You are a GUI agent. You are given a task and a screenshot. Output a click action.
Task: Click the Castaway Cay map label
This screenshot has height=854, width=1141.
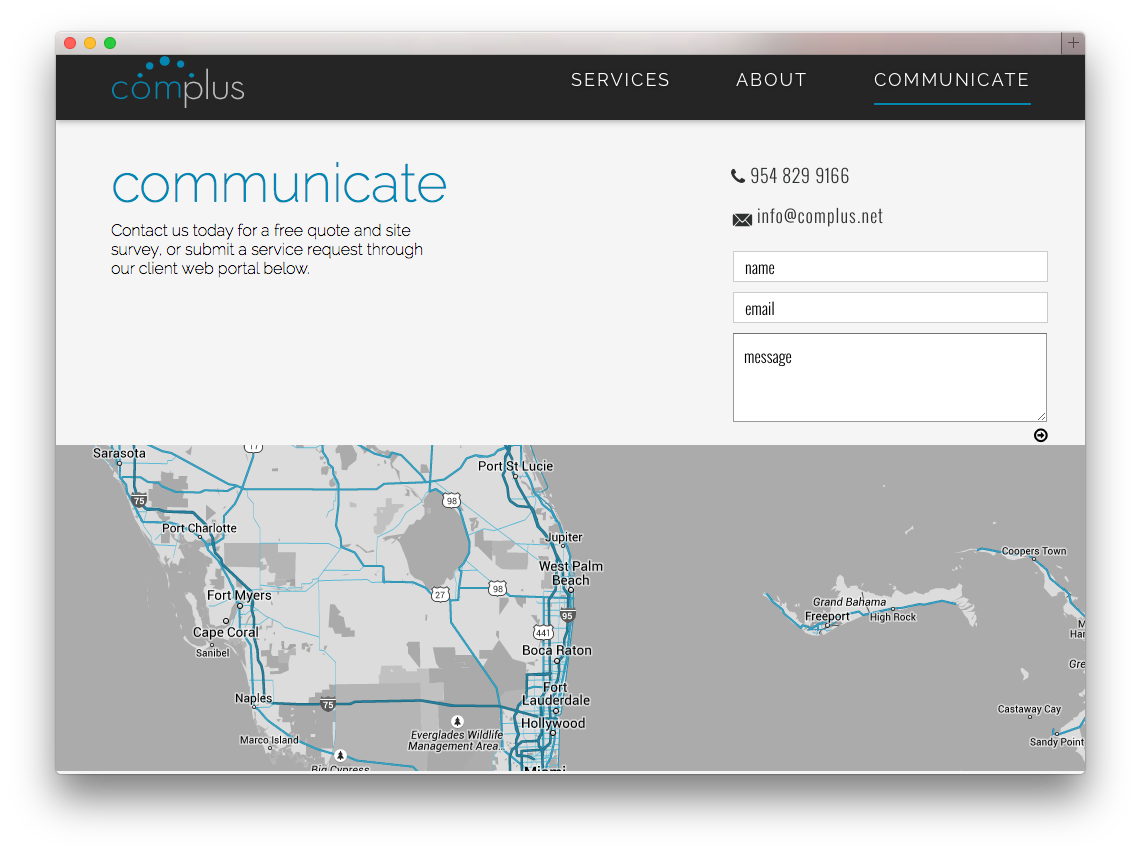pyautogui.click(x=1029, y=709)
